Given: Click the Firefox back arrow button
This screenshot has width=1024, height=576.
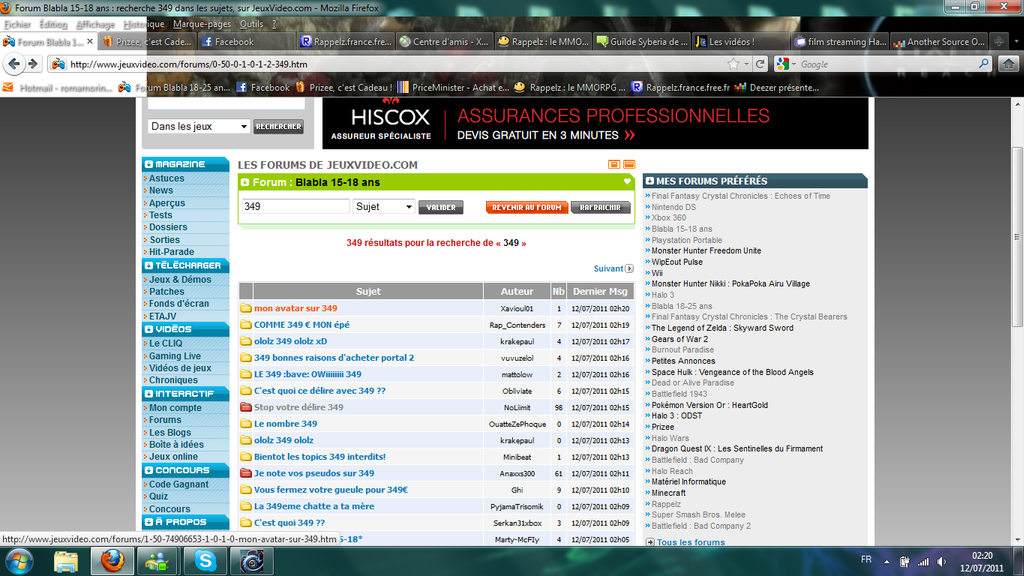Looking at the screenshot, I should (x=13, y=64).
